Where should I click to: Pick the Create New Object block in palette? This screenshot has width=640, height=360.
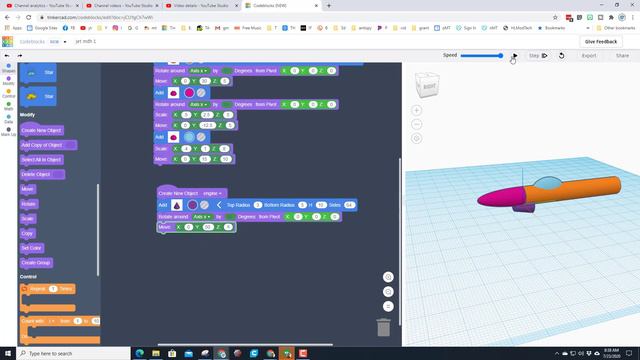[42, 130]
